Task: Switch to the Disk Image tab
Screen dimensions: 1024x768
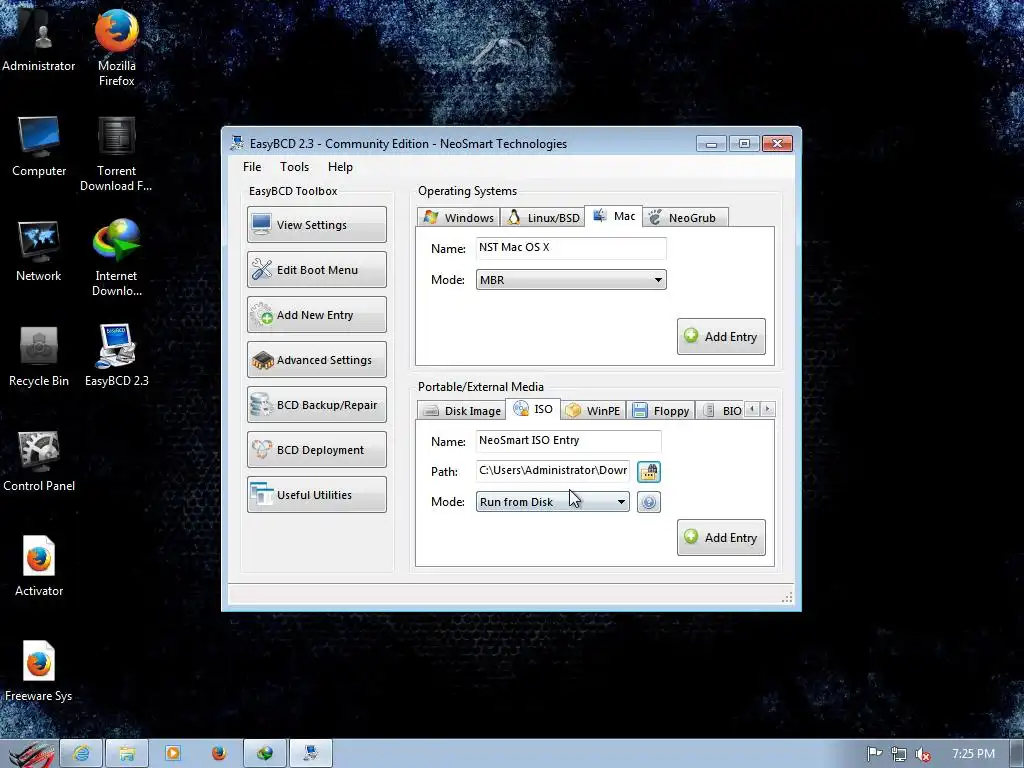Action: [462, 411]
